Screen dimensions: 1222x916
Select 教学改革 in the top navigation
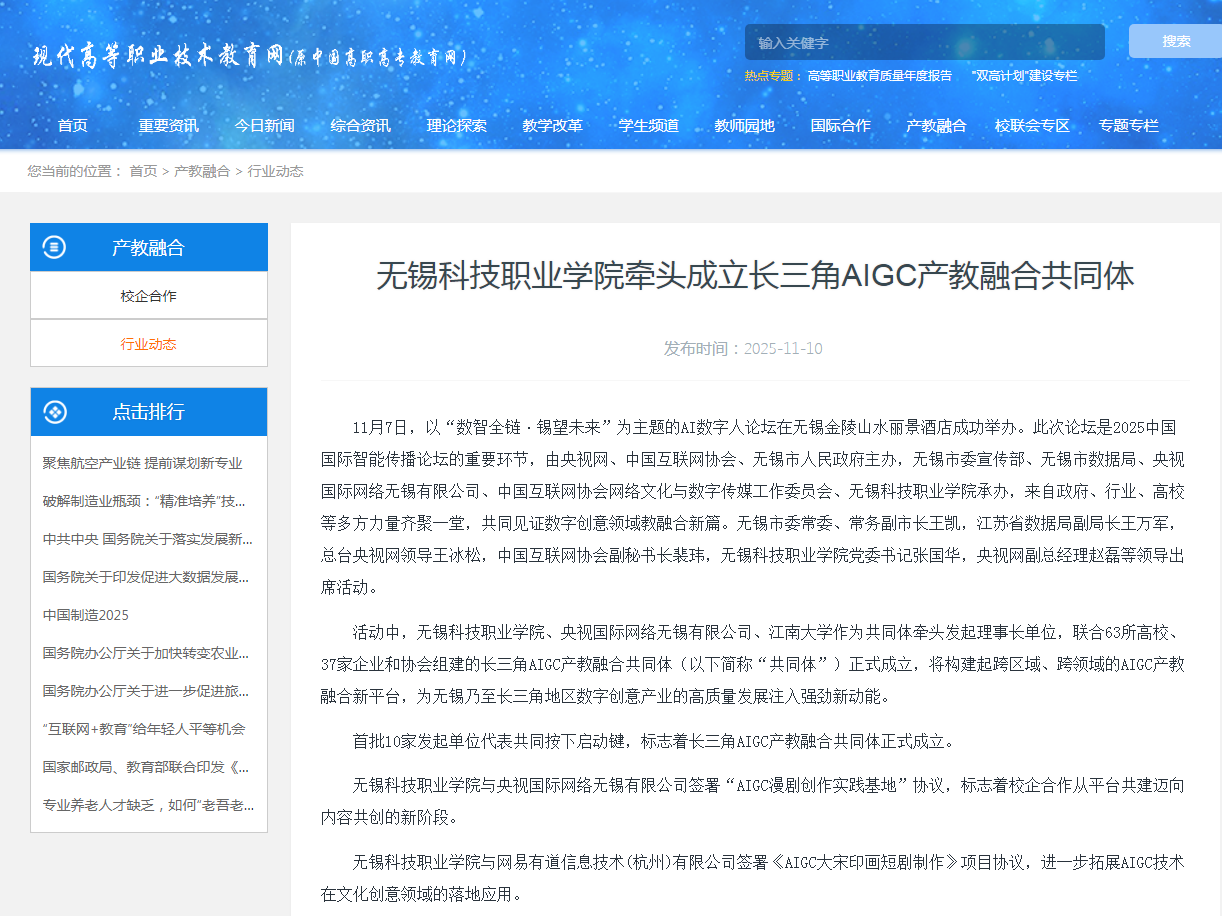552,125
